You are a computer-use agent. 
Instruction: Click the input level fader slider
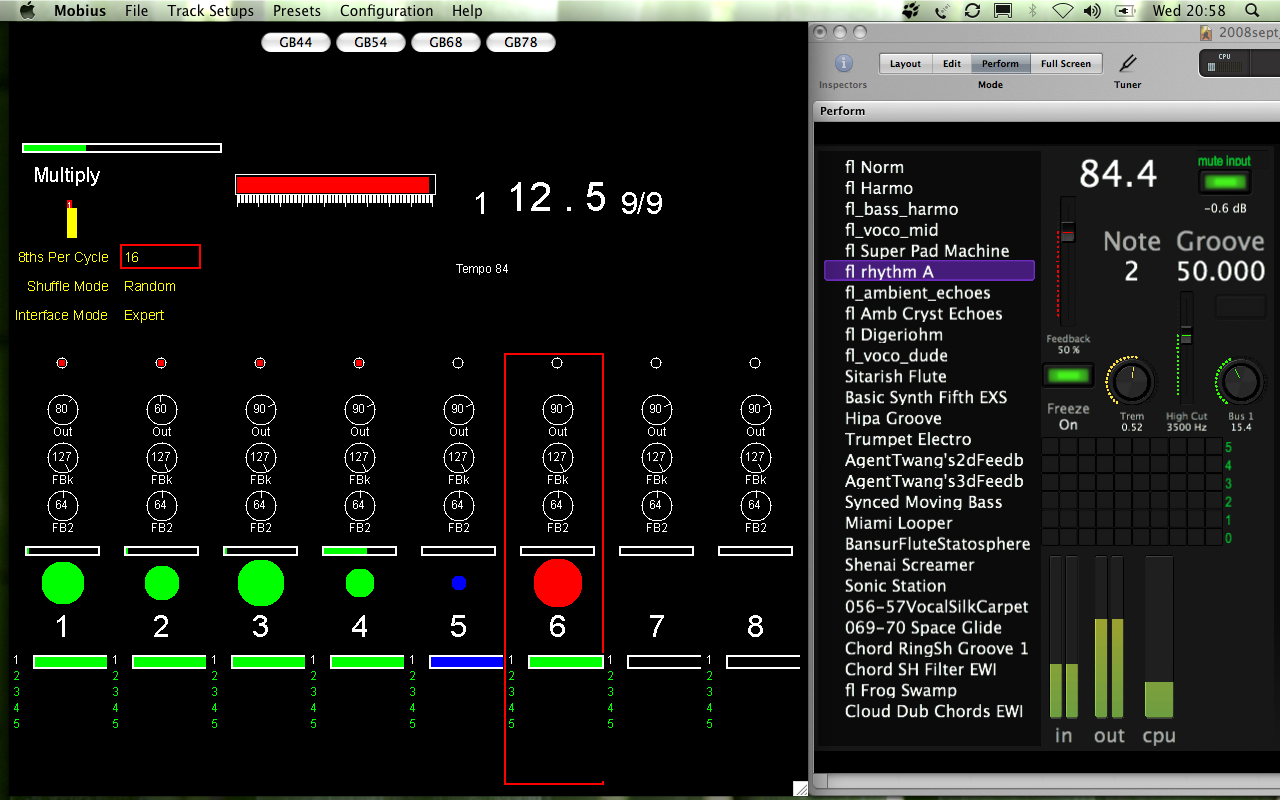(1068, 235)
